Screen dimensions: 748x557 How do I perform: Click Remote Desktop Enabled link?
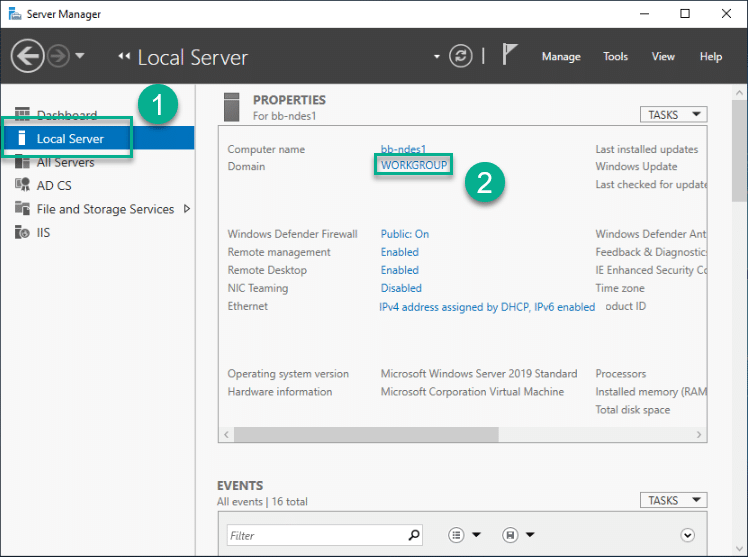(x=400, y=270)
